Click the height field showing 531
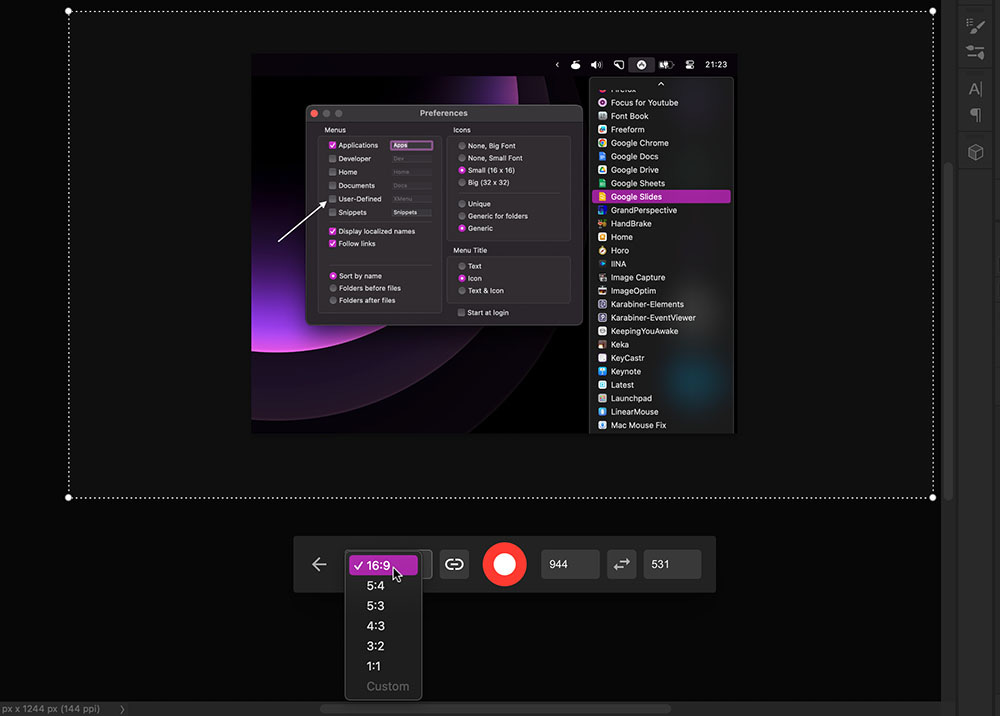The height and width of the screenshot is (716, 1000). 672,564
